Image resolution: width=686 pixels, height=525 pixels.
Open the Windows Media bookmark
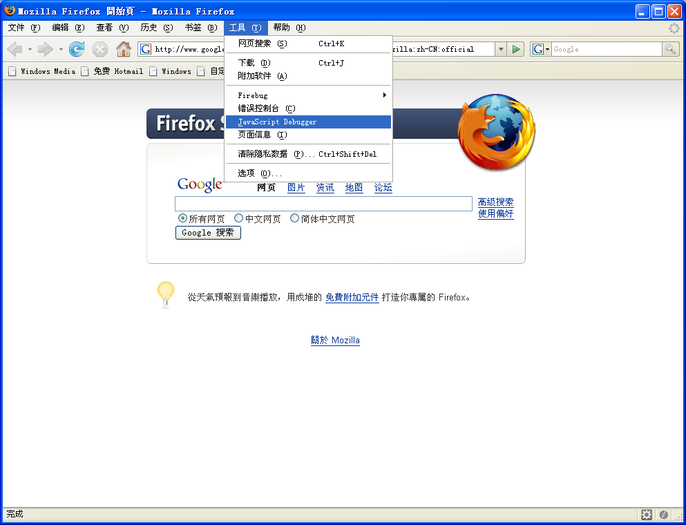(42, 71)
